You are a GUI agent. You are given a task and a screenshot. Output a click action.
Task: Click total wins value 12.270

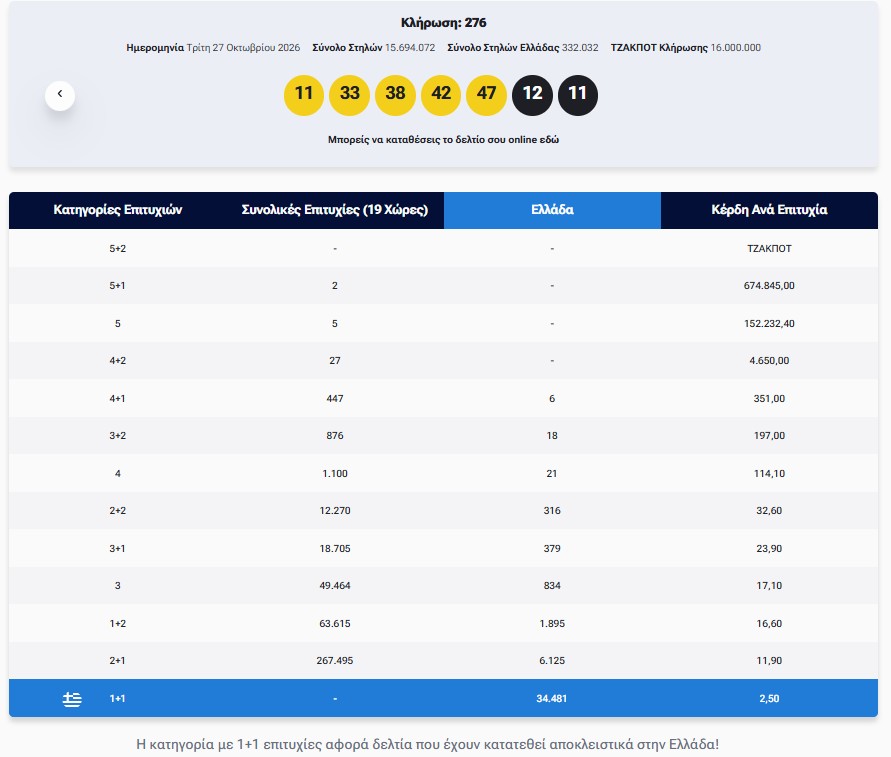[335, 511]
